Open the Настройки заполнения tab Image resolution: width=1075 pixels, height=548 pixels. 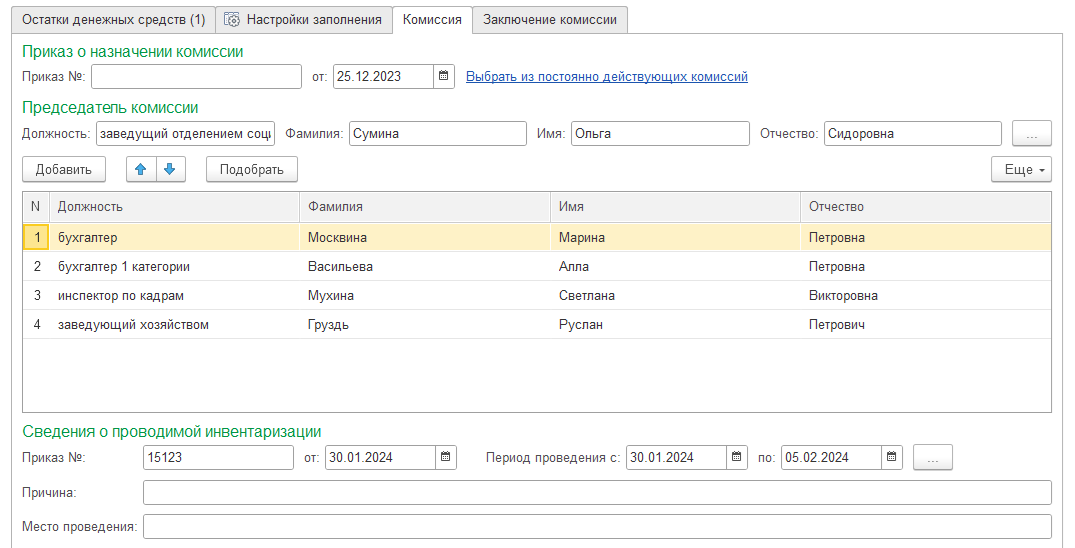point(304,20)
